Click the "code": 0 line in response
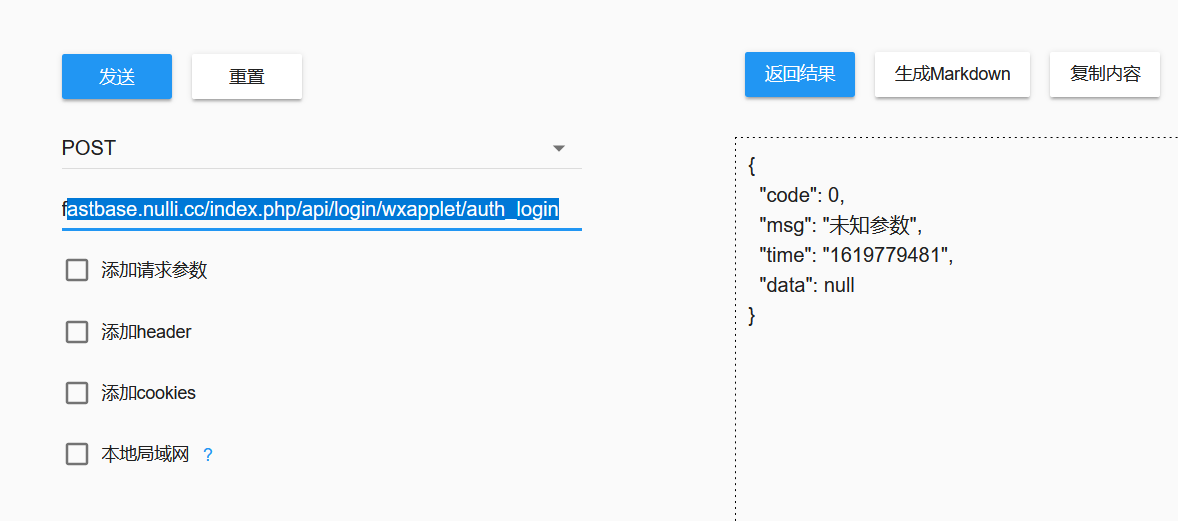Image resolution: width=1178 pixels, height=521 pixels. (x=802, y=195)
